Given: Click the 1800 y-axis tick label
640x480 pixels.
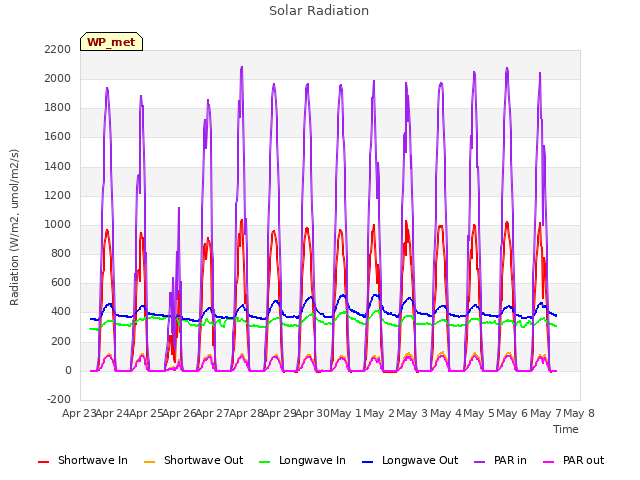Looking at the screenshot, I should (x=58, y=108).
